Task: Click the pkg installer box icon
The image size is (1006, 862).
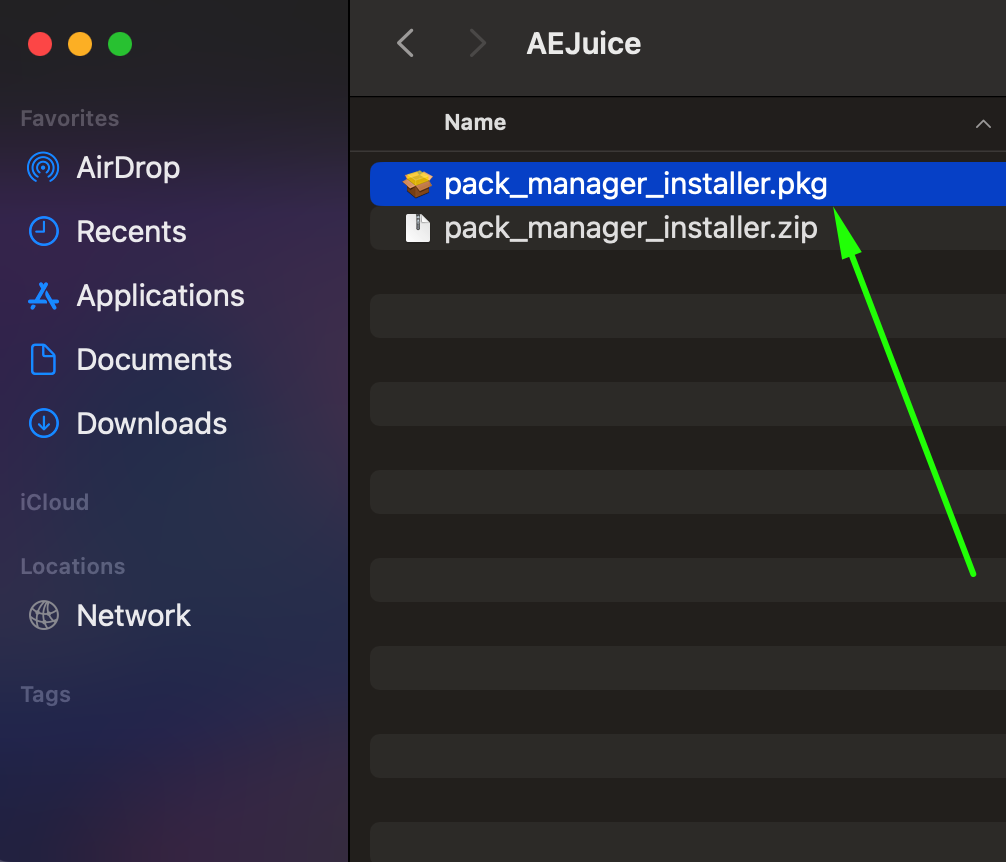Action: pyautogui.click(x=418, y=184)
